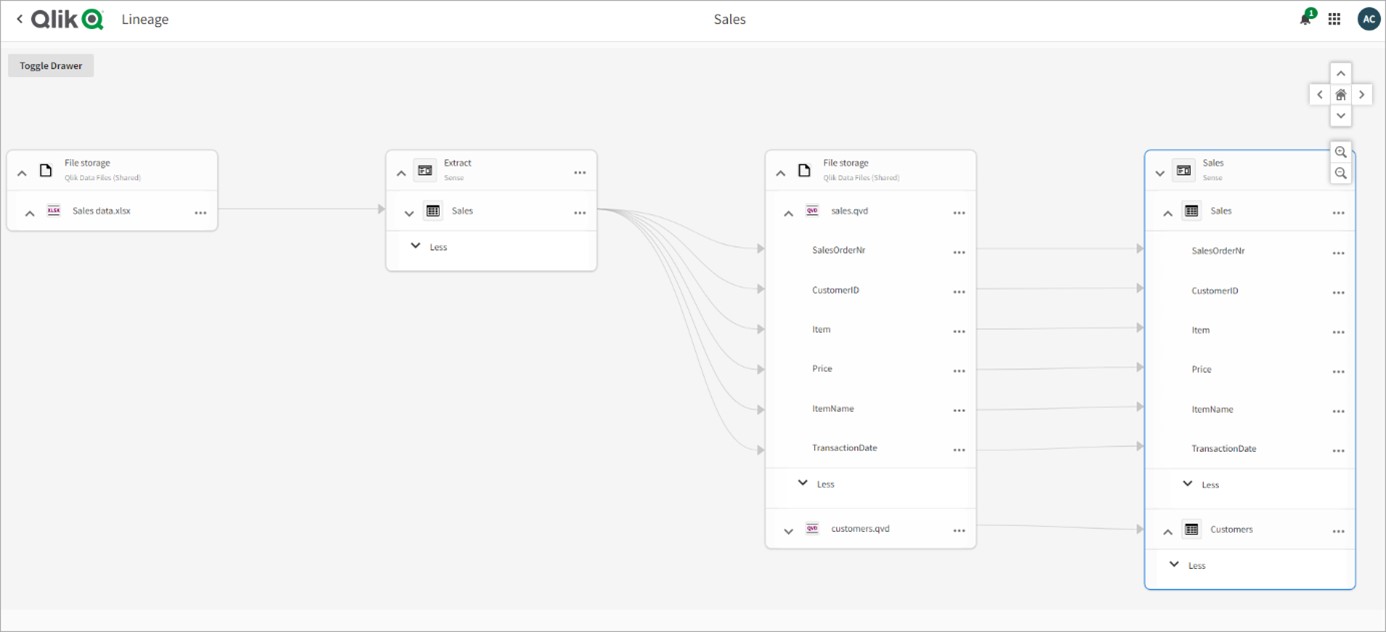Select TransactionDate field in Sales app
Screen dimensions: 1386x632
1224,449
